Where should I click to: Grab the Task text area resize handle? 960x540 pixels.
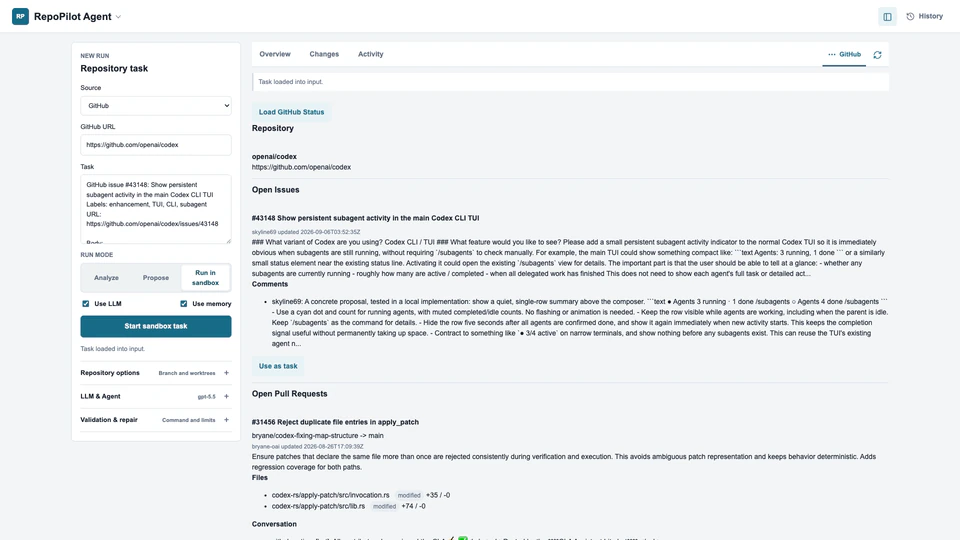click(228, 241)
